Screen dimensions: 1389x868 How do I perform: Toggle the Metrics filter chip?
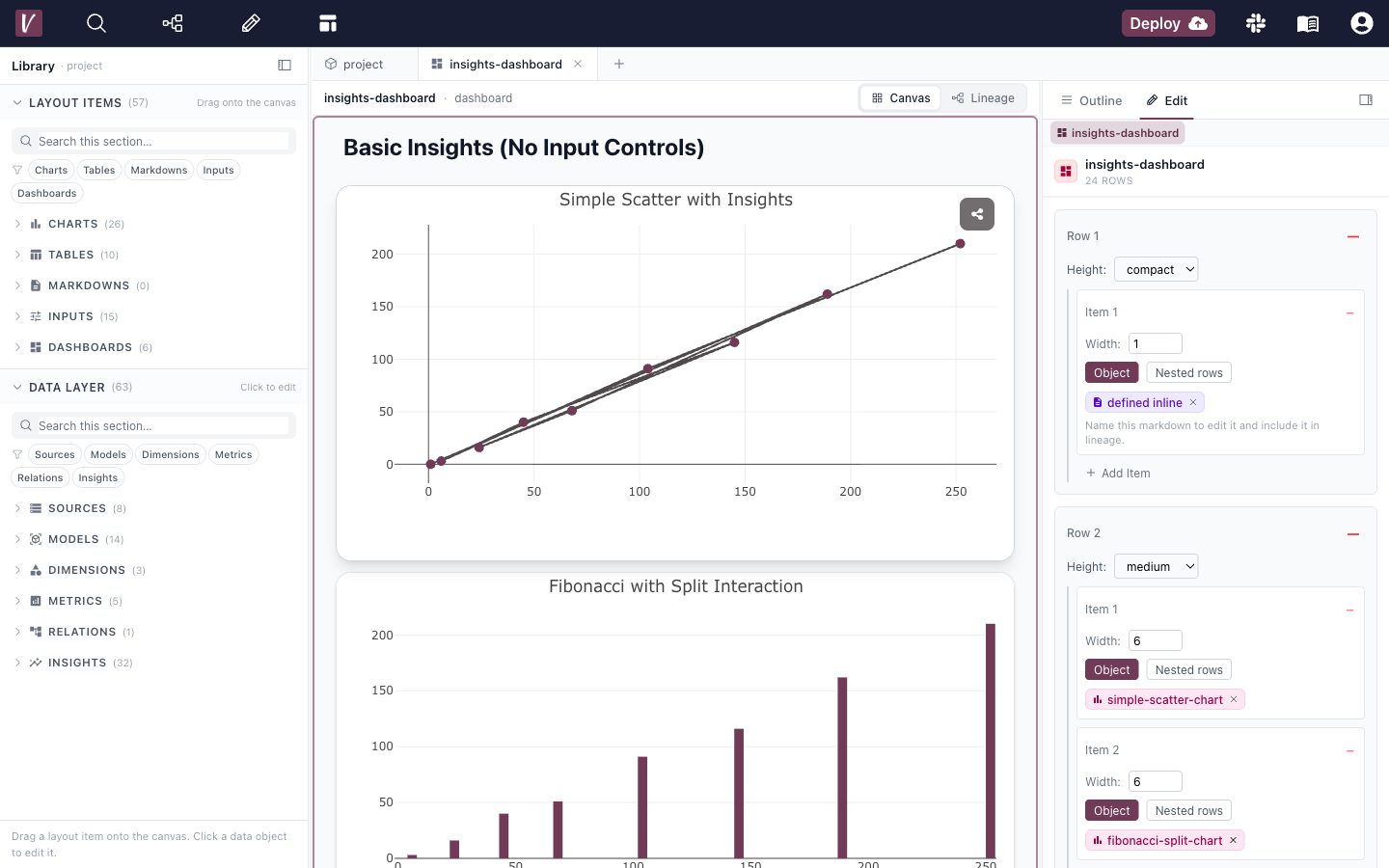[233, 454]
